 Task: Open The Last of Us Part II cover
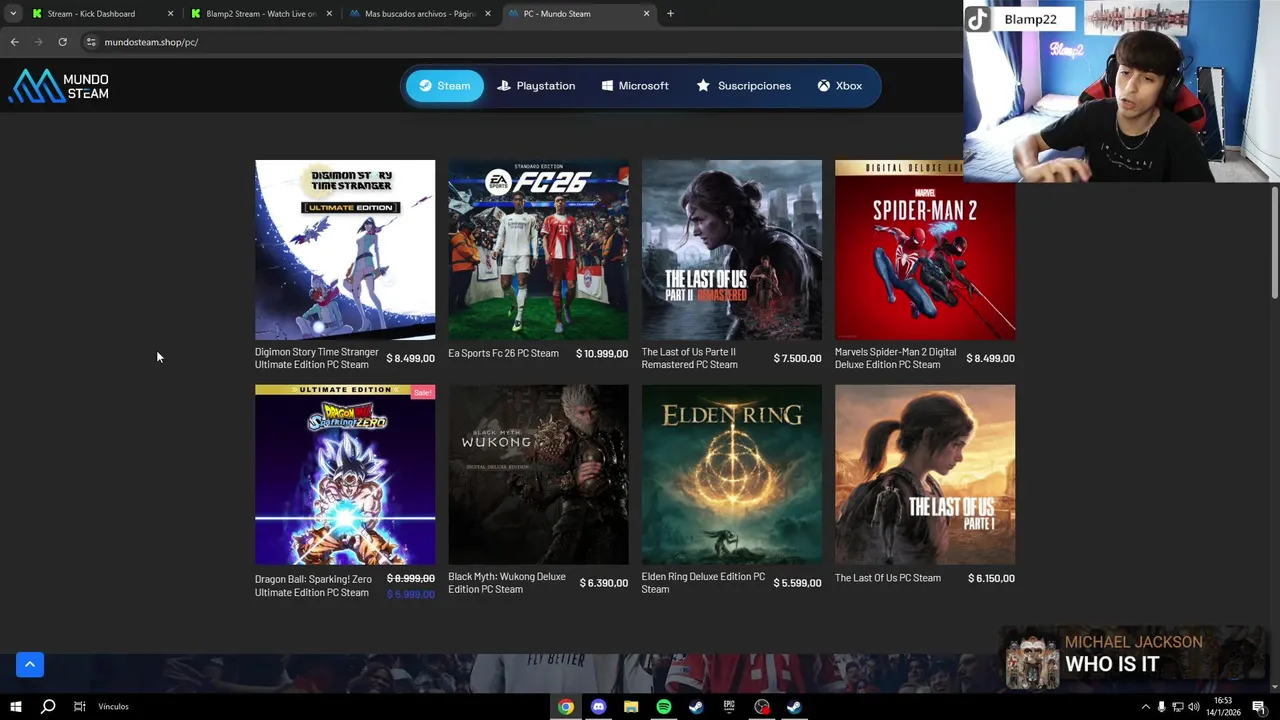click(x=732, y=250)
